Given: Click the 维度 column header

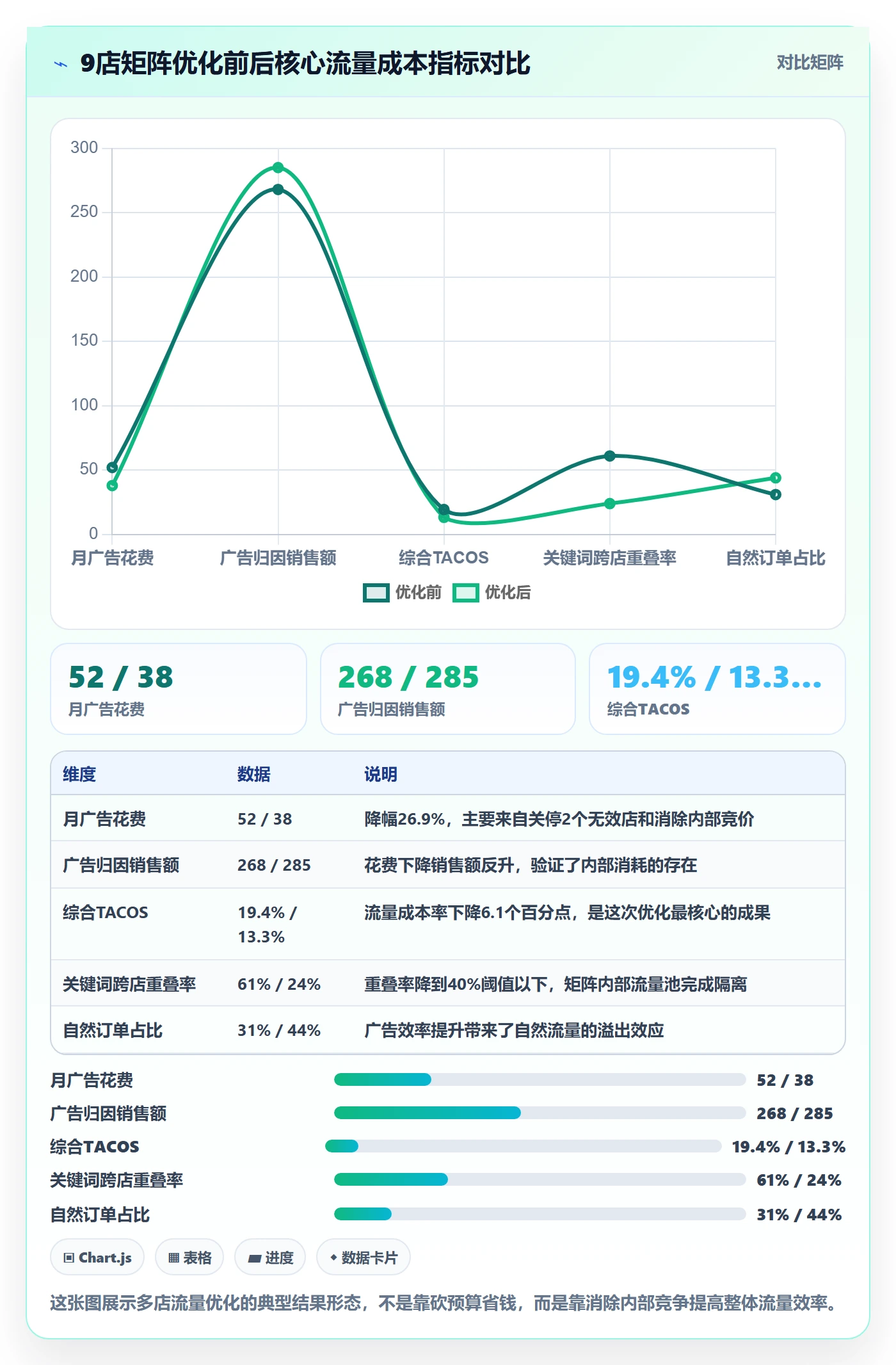Looking at the screenshot, I should click(x=79, y=775).
